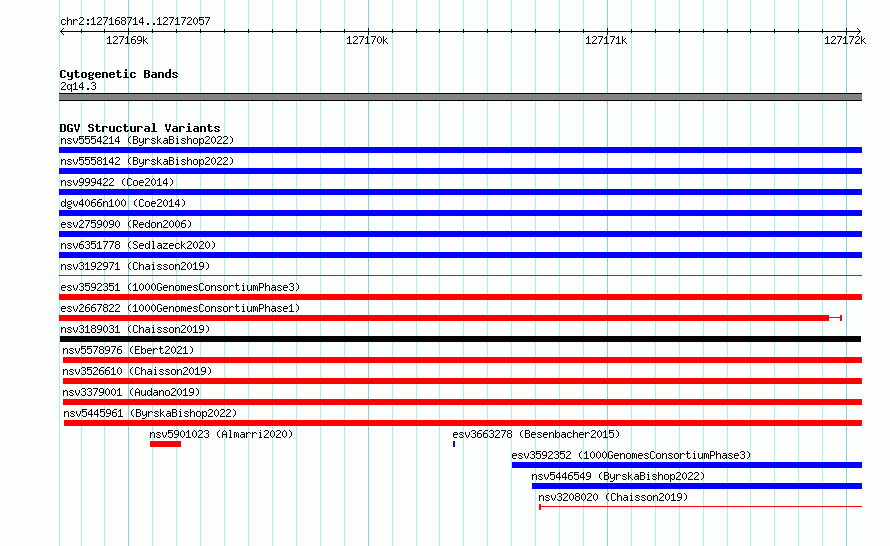Open the nsv3189031 (Chaisson2019) label

135,329
